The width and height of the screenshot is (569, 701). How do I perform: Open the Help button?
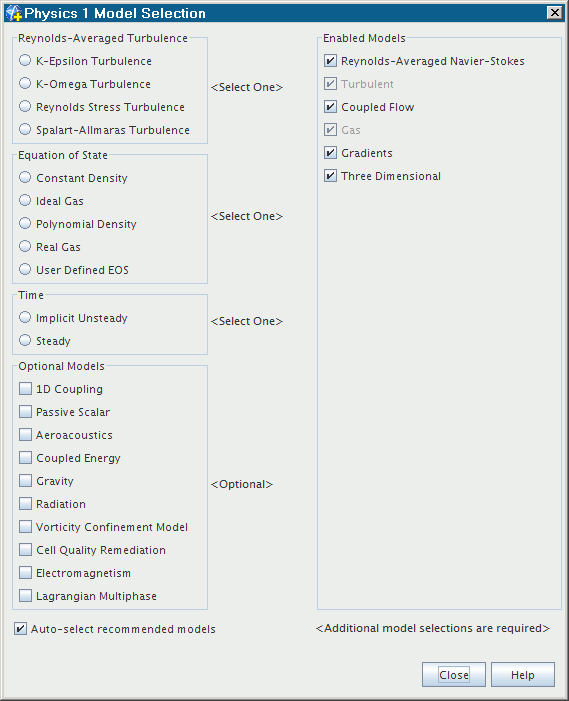click(523, 675)
